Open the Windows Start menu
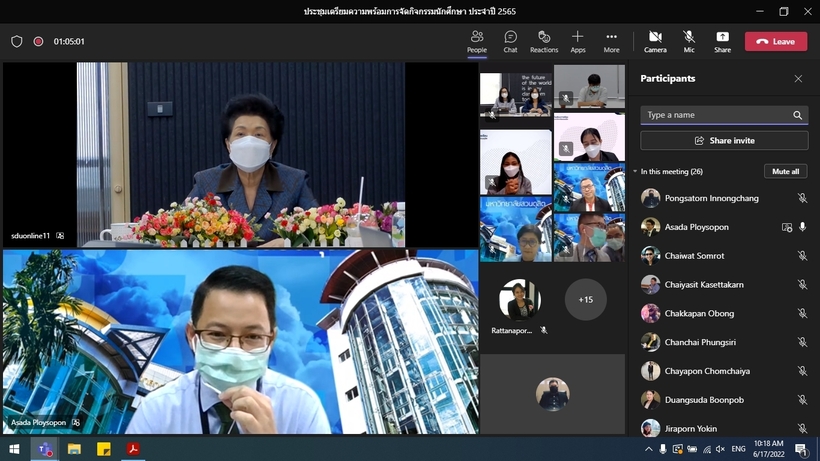 point(14,449)
